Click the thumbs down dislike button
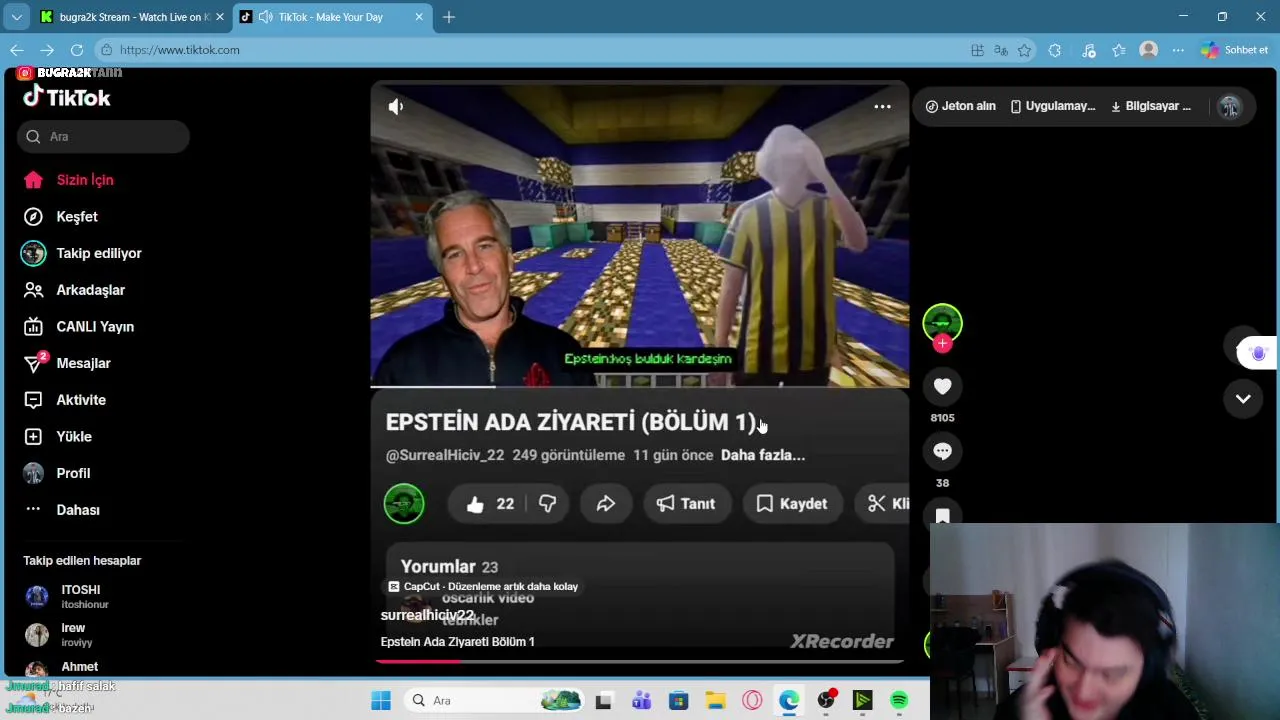This screenshot has height=720, width=1280. pyautogui.click(x=547, y=504)
